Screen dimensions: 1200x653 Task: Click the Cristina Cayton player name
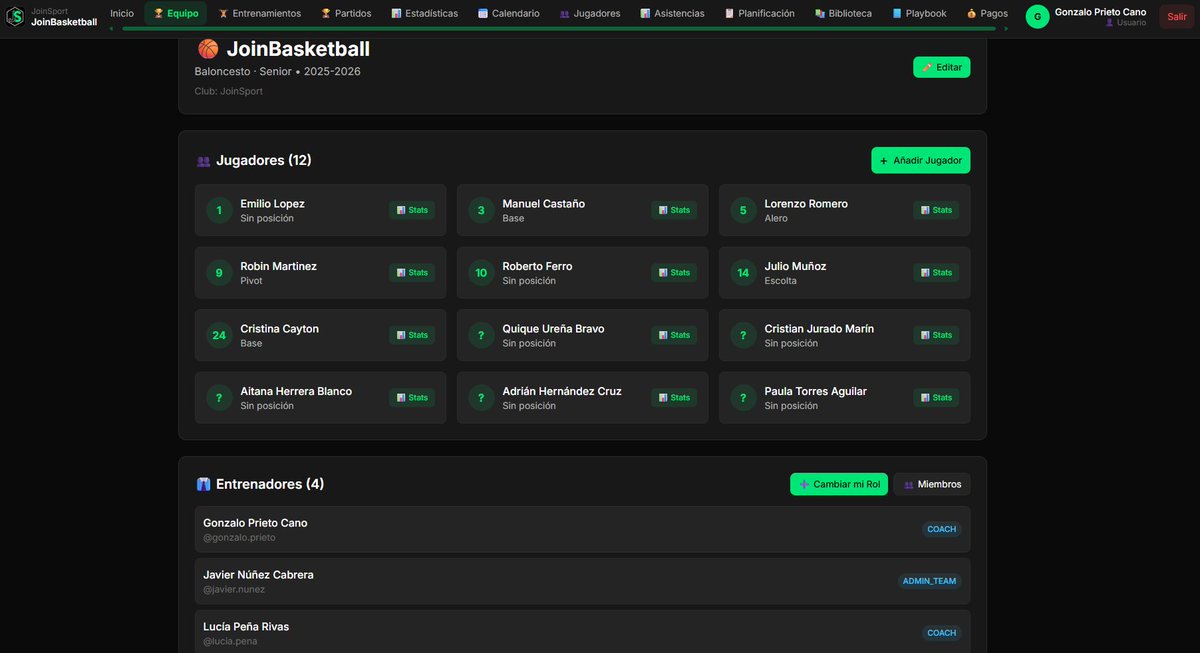click(279, 328)
